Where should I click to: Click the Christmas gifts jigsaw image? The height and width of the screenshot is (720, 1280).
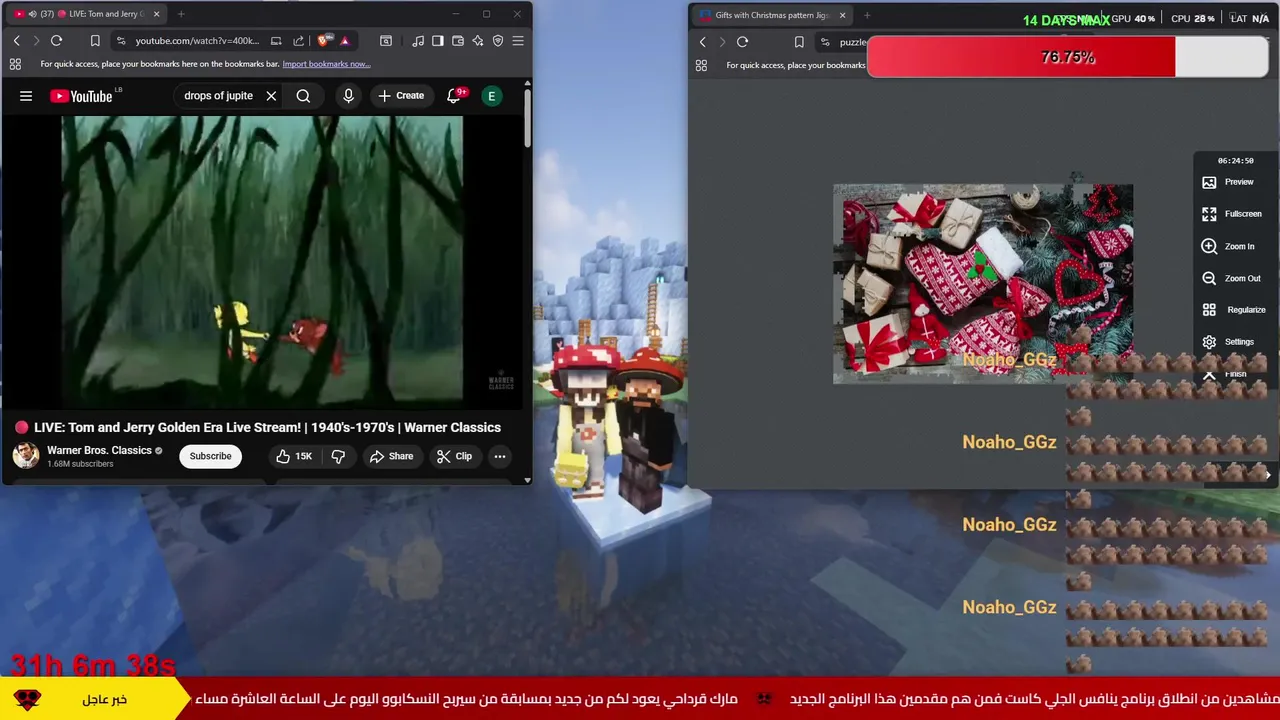(983, 283)
